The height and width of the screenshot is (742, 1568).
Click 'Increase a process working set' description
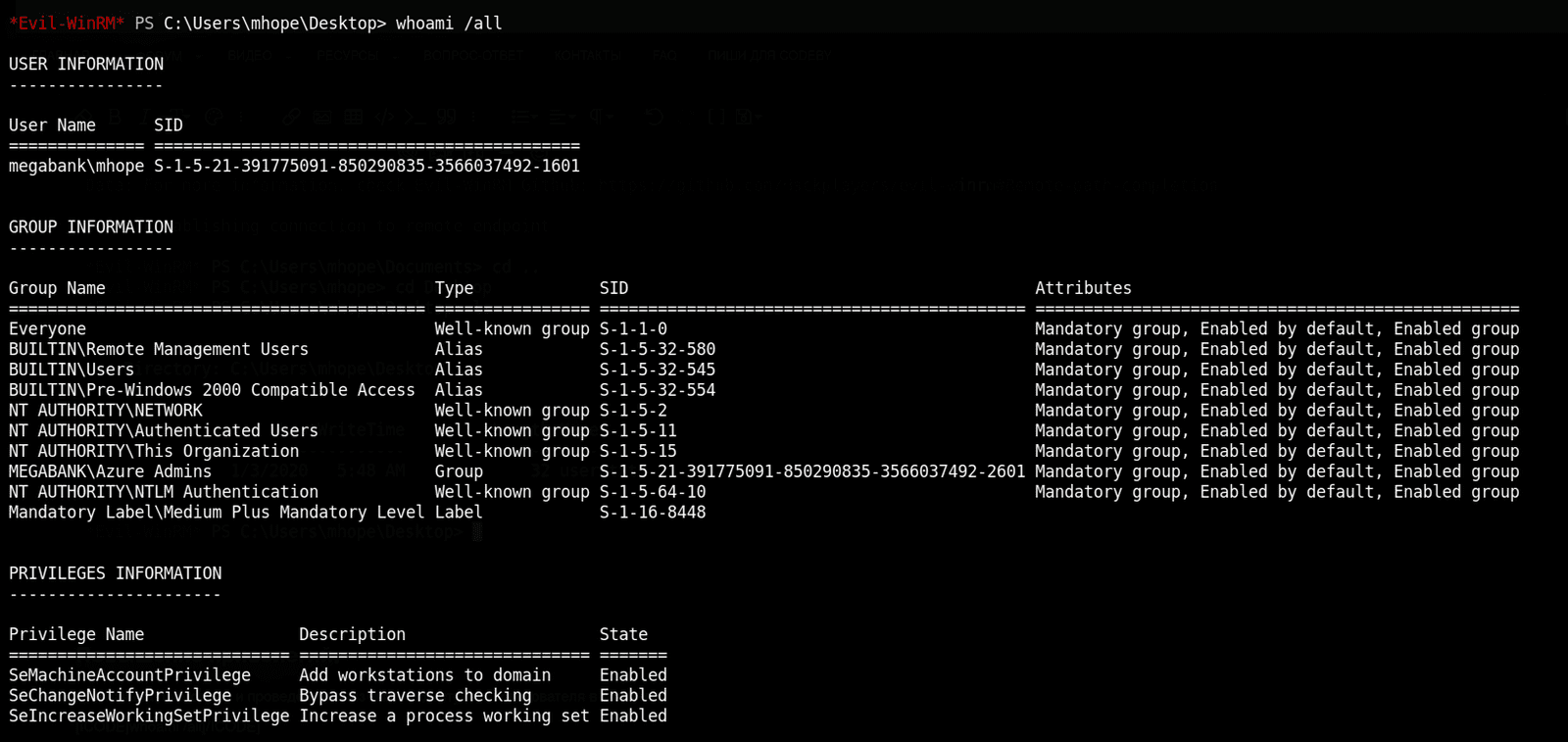(x=444, y=717)
